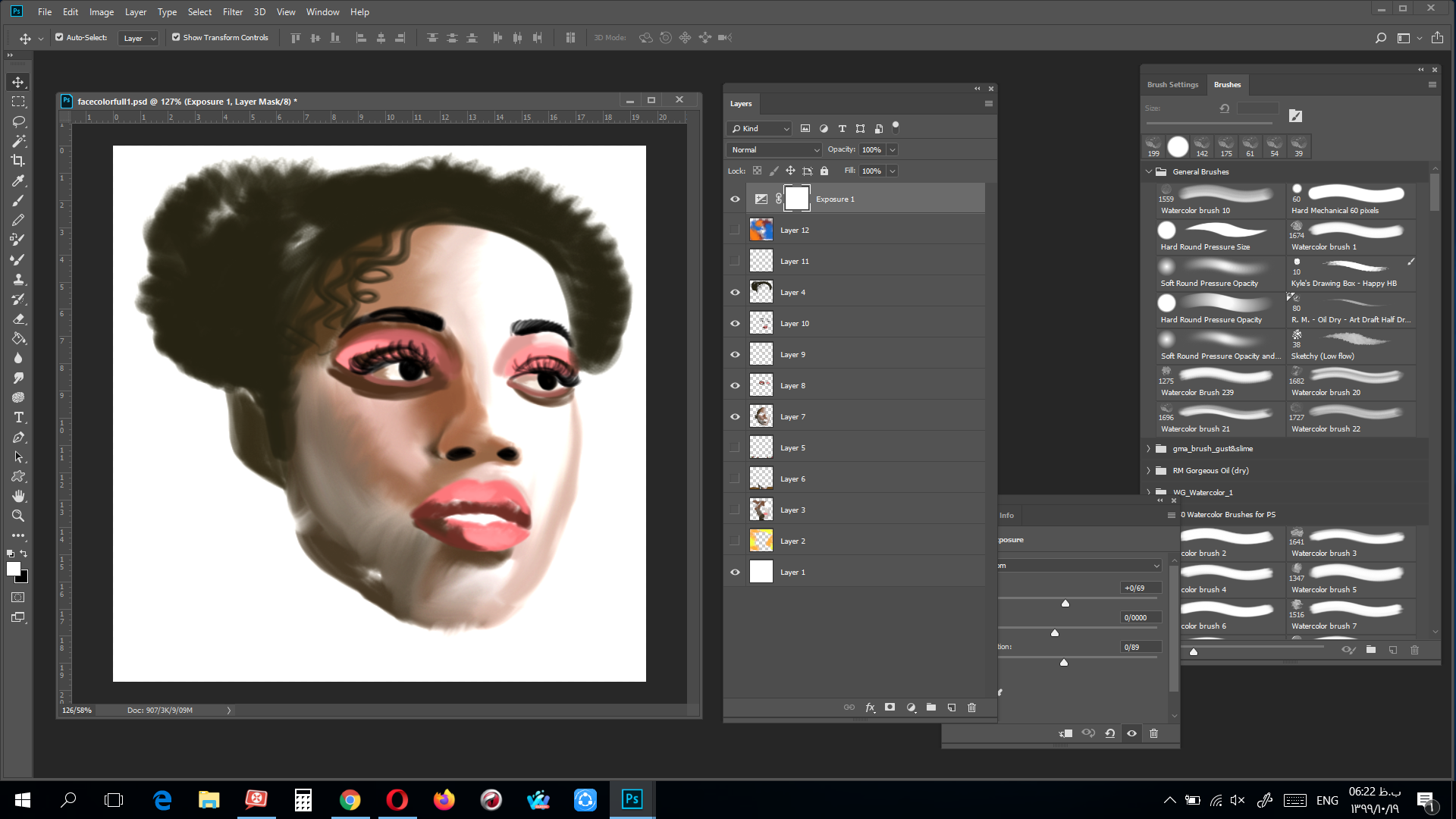Select the Eraser tool
1456x819 pixels.
(18, 318)
